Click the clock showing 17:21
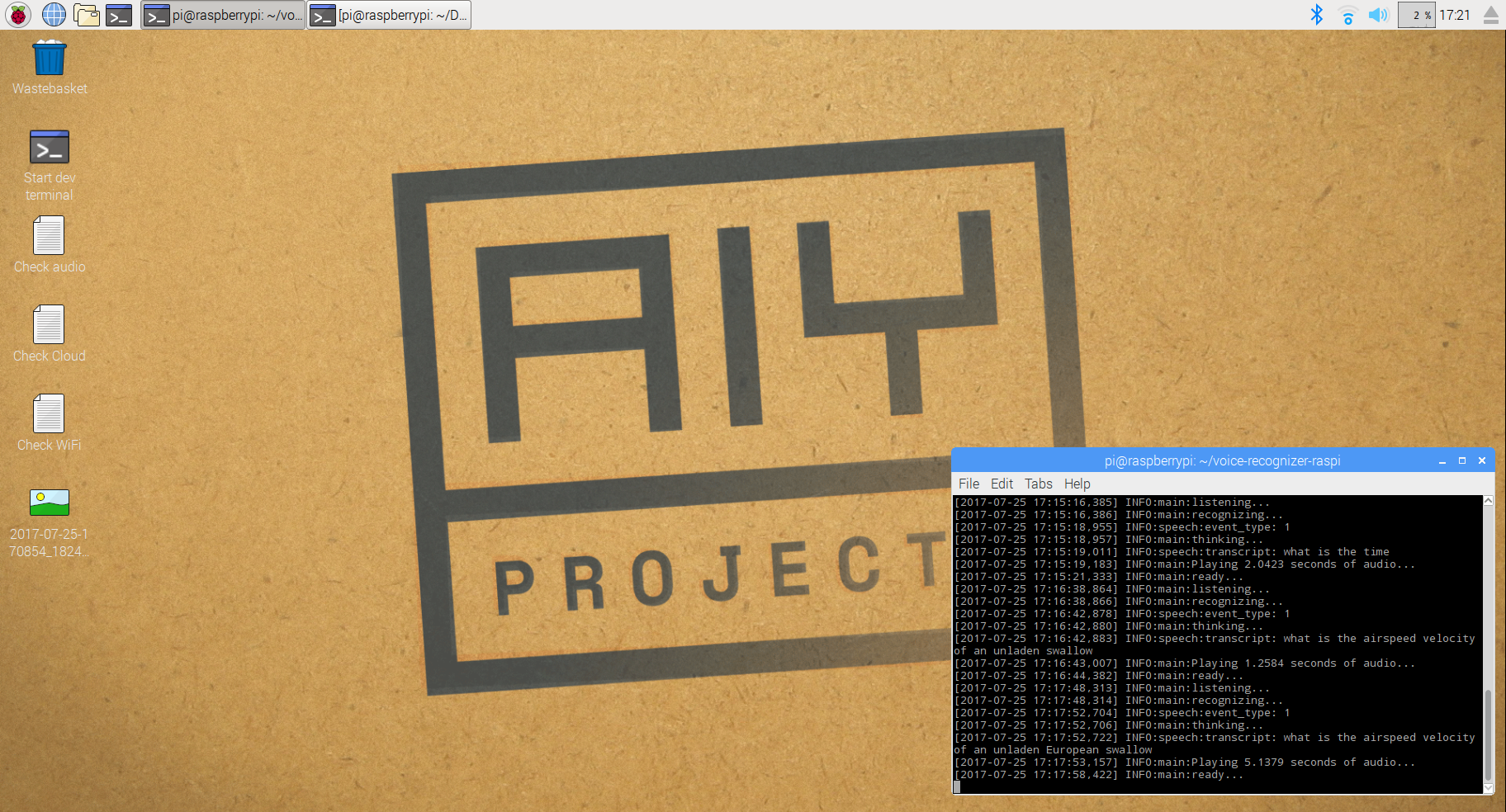 point(1455,15)
